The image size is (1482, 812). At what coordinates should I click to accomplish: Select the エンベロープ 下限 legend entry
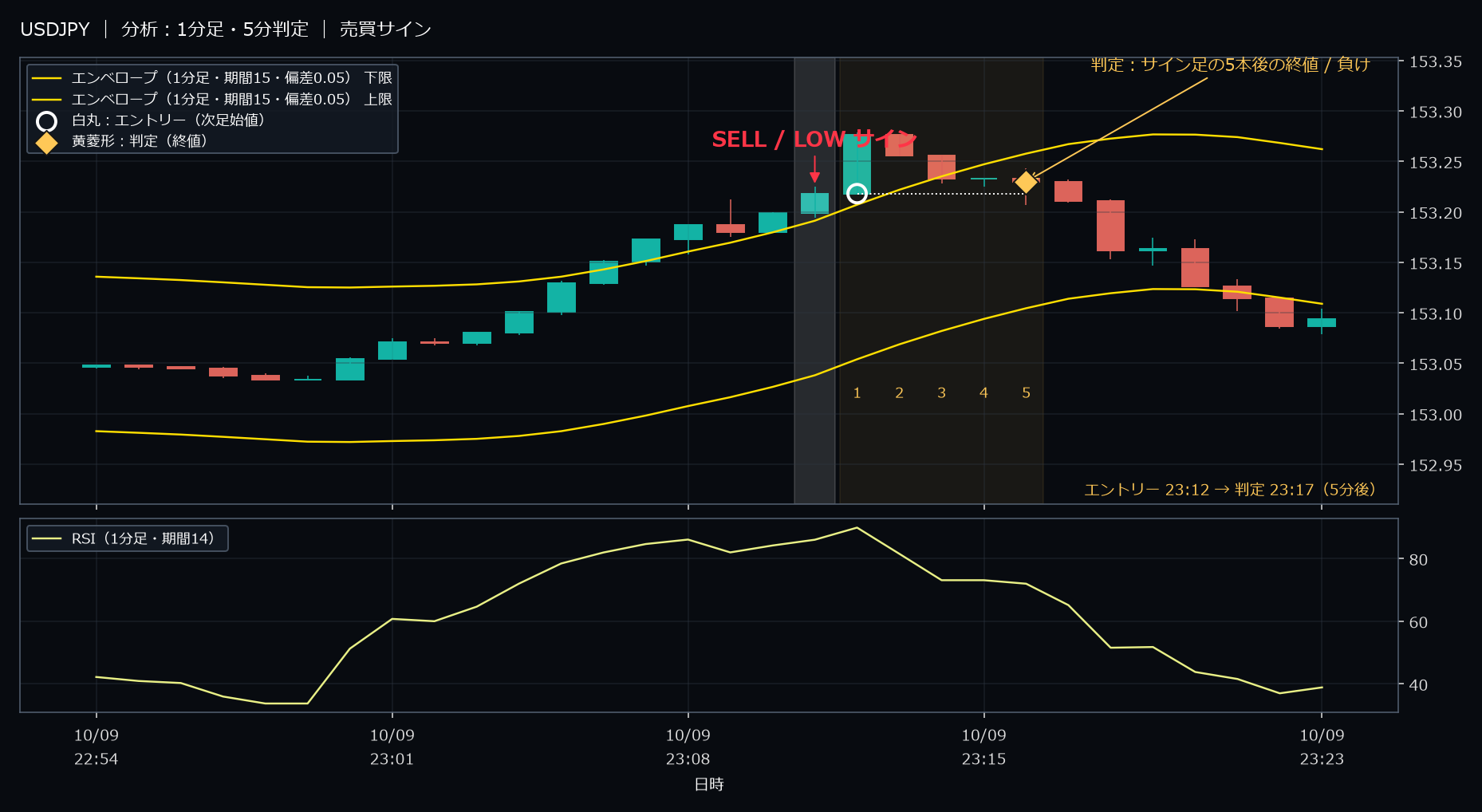pyautogui.click(x=212, y=78)
